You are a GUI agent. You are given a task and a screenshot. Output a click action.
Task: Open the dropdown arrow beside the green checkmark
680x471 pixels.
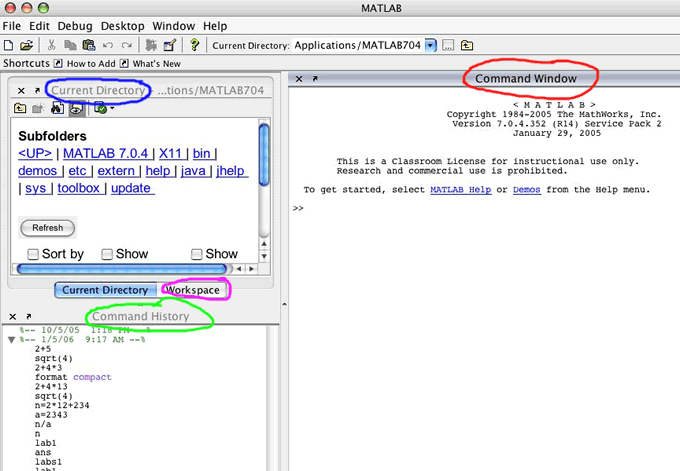tap(112, 108)
